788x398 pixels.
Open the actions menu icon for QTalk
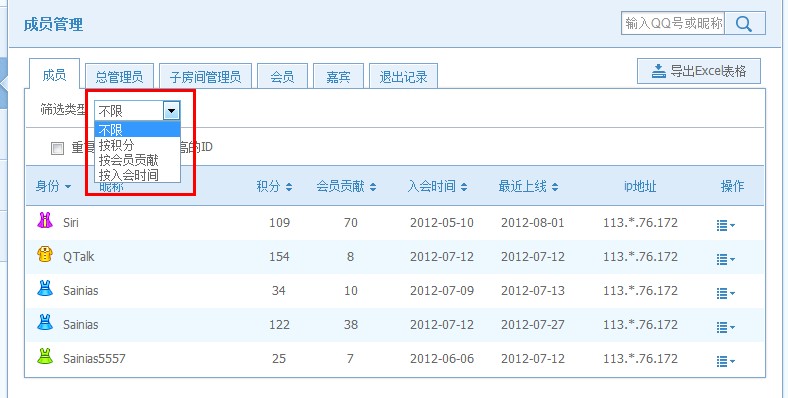point(726,259)
